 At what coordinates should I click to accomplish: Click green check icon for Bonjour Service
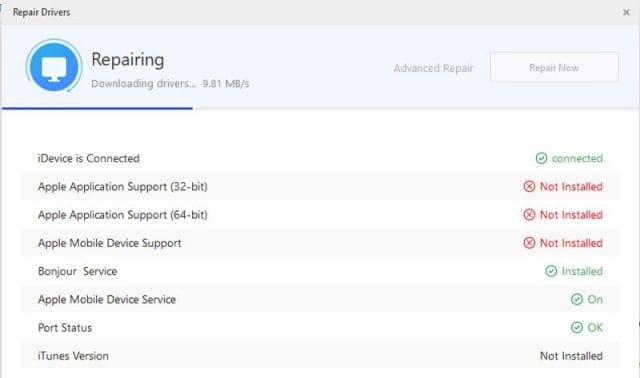coord(551,271)
